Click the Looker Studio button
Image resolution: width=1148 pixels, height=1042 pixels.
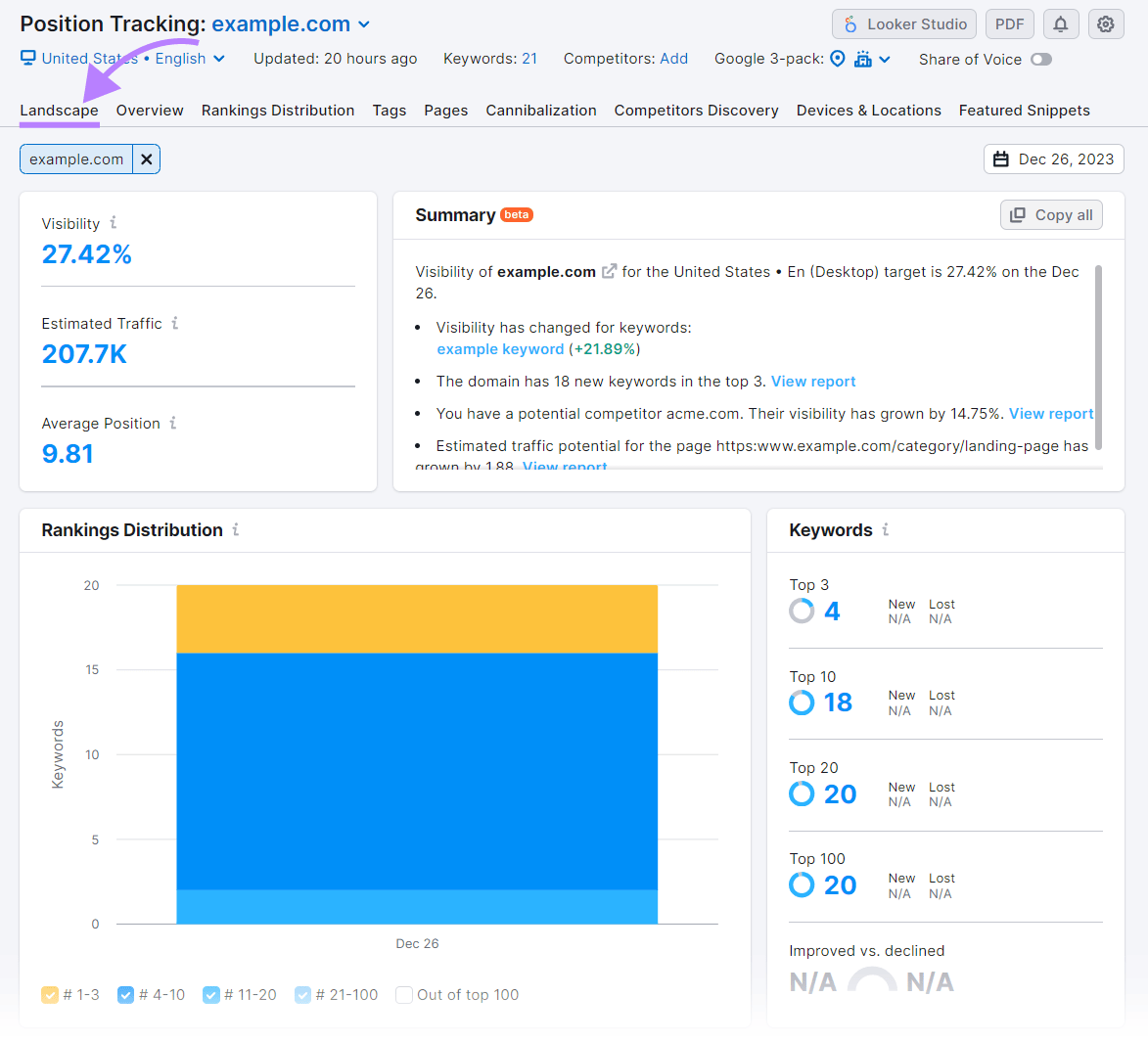(x=903, y=23)
